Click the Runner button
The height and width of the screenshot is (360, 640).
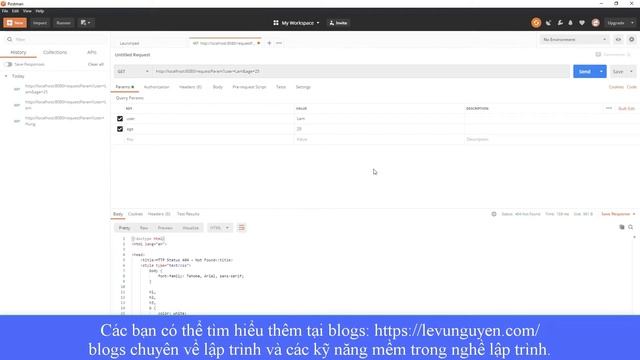click(x=63, y=23)
